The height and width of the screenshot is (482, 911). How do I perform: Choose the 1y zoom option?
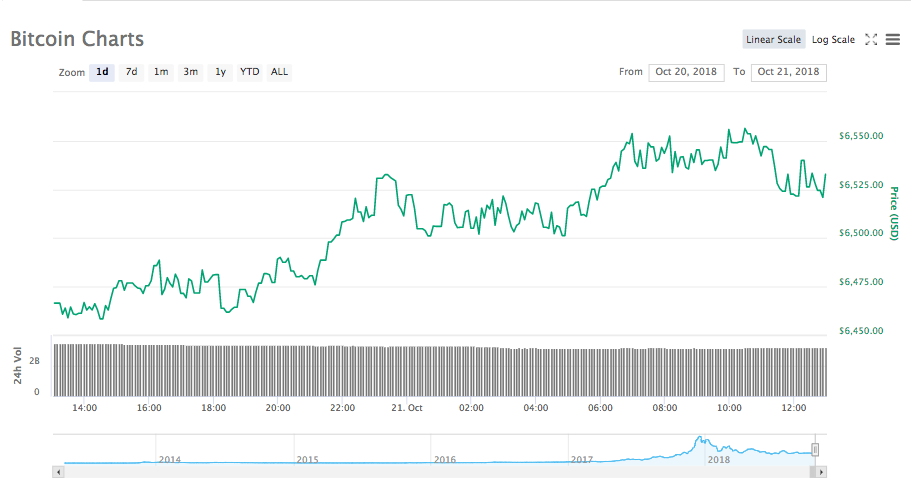220,72
